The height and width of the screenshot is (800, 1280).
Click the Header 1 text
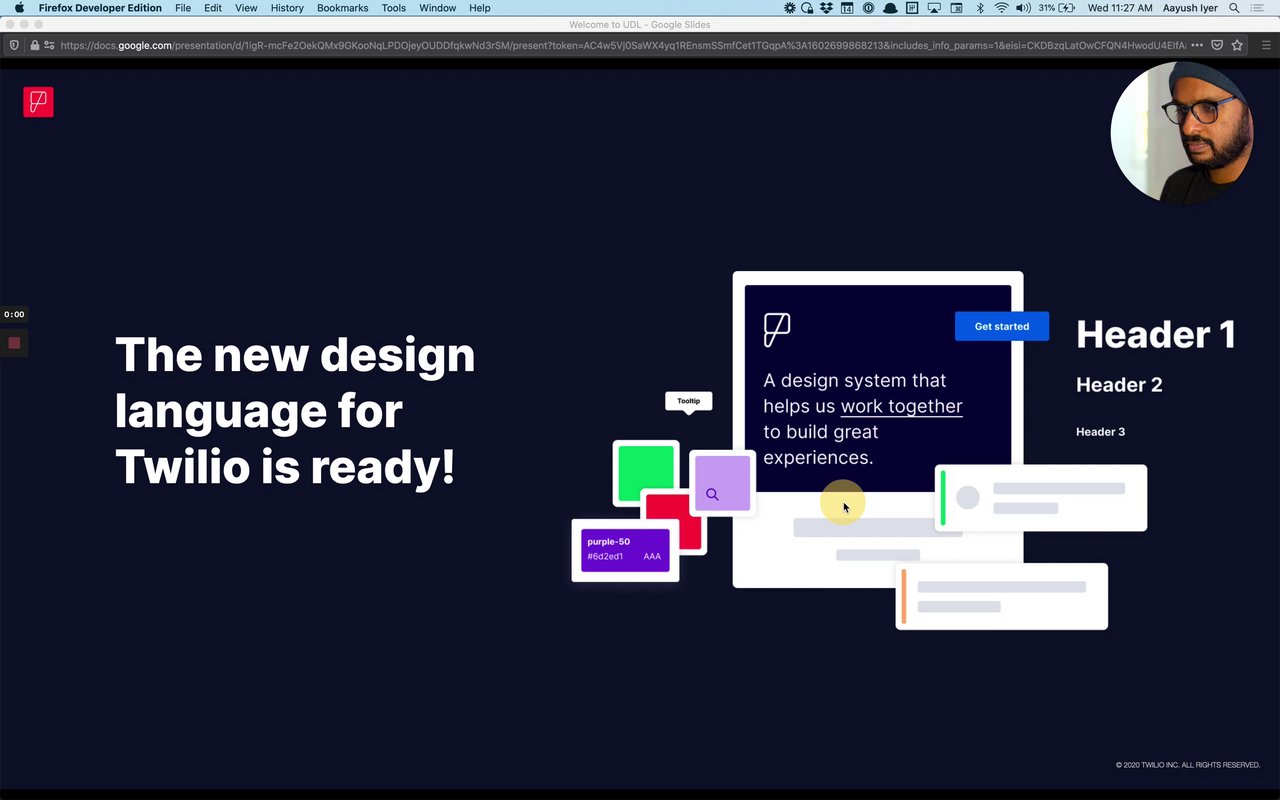1156,334
